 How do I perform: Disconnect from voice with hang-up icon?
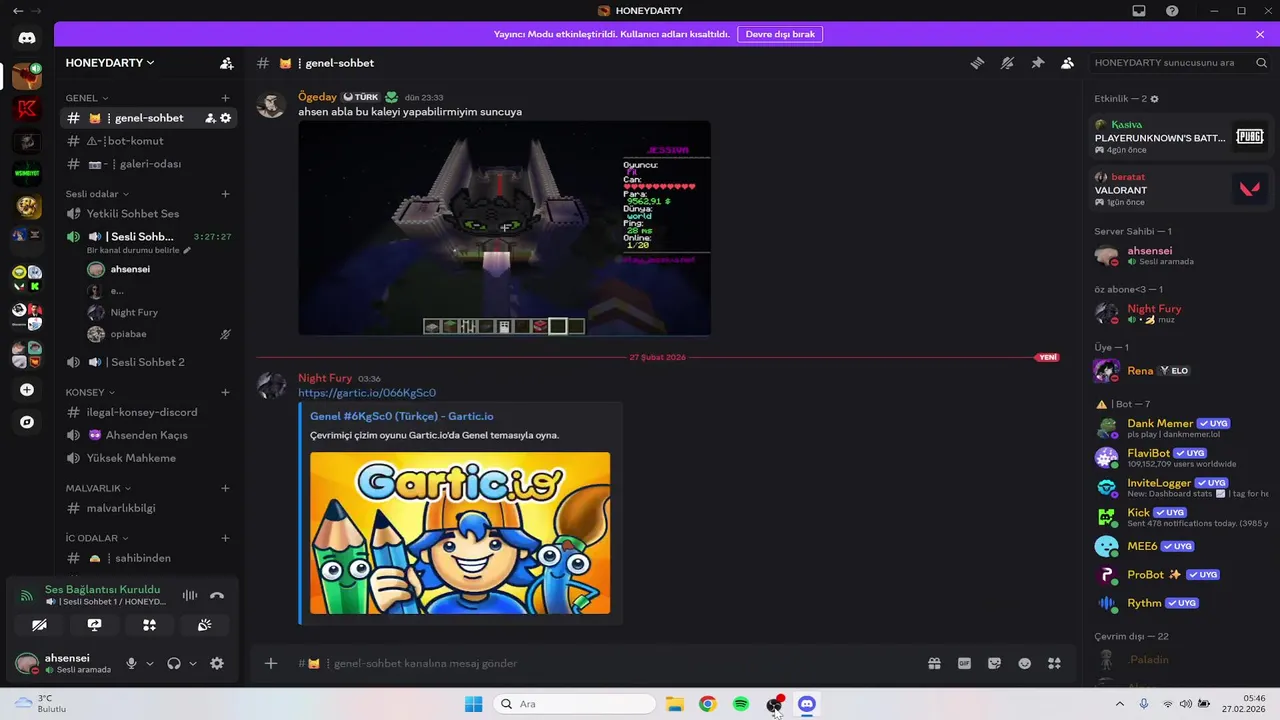[x=217, y=595]
